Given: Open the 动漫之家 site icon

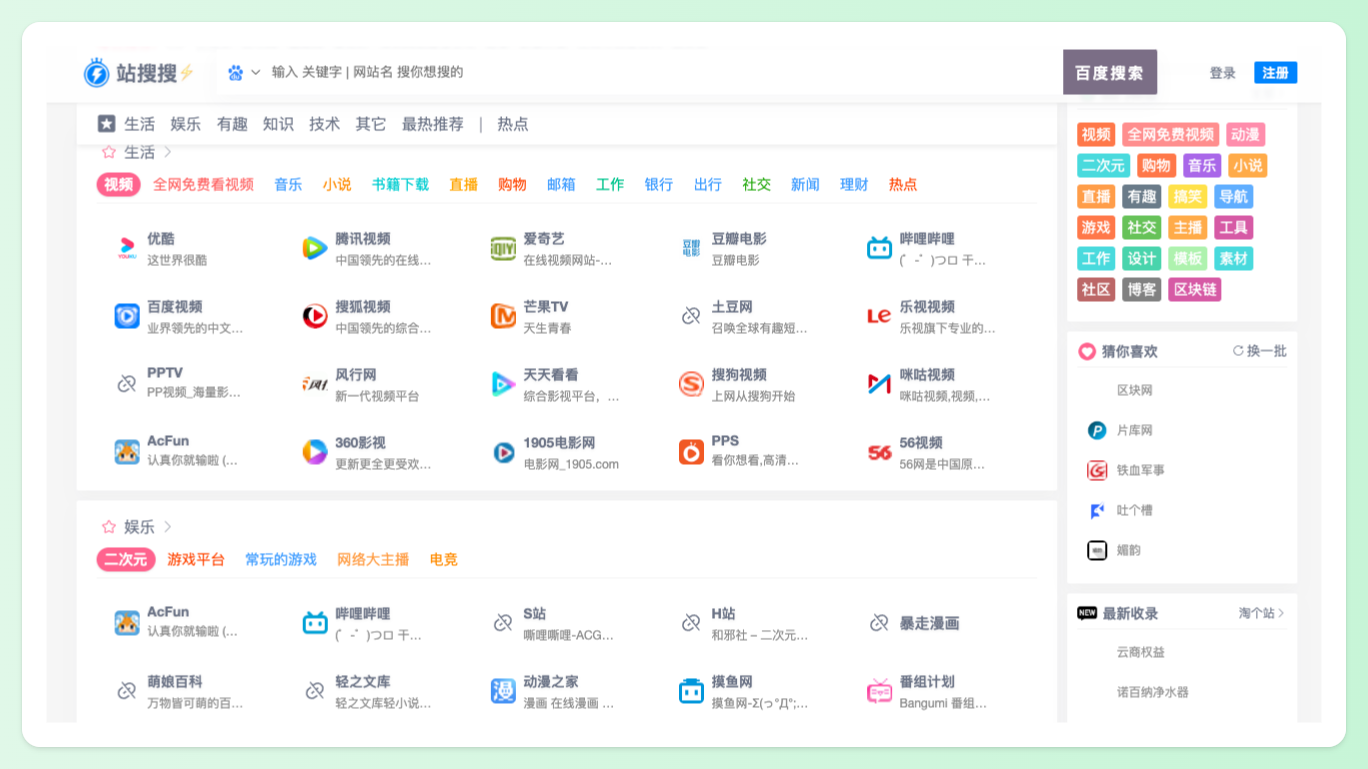Looking at the screenshot, I should pyautogui.click(x=503, y=690).
